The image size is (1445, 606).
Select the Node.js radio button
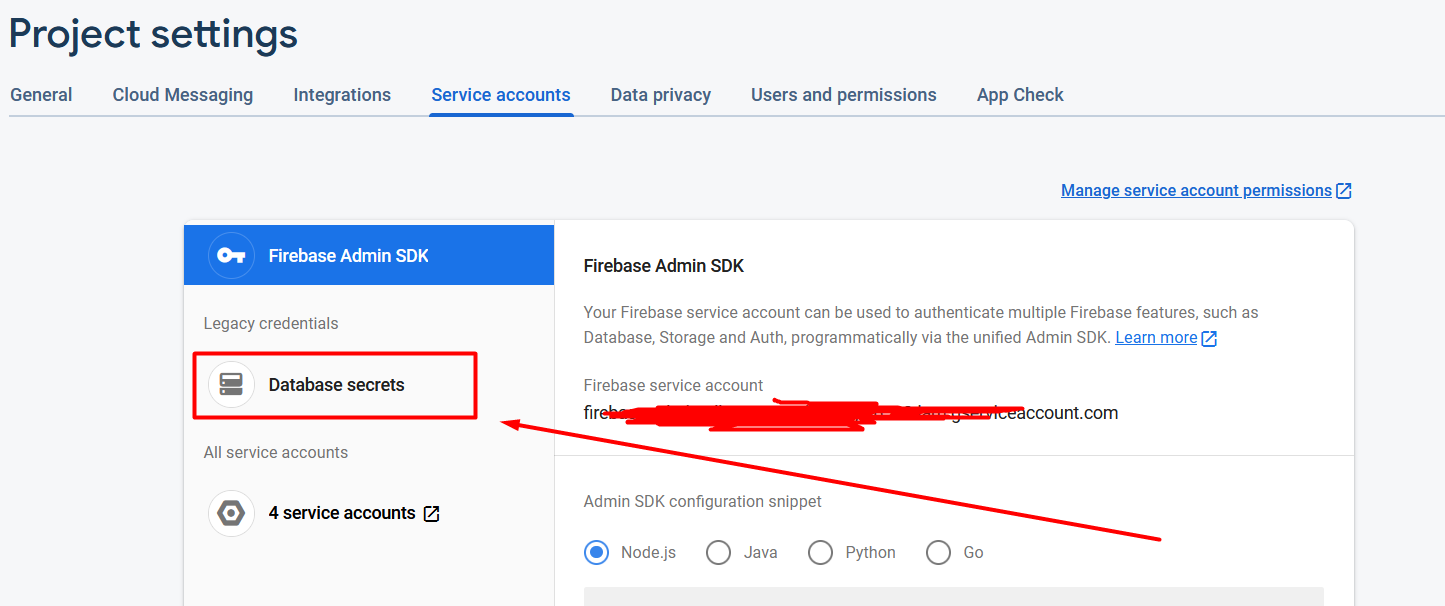pos(597,552)
